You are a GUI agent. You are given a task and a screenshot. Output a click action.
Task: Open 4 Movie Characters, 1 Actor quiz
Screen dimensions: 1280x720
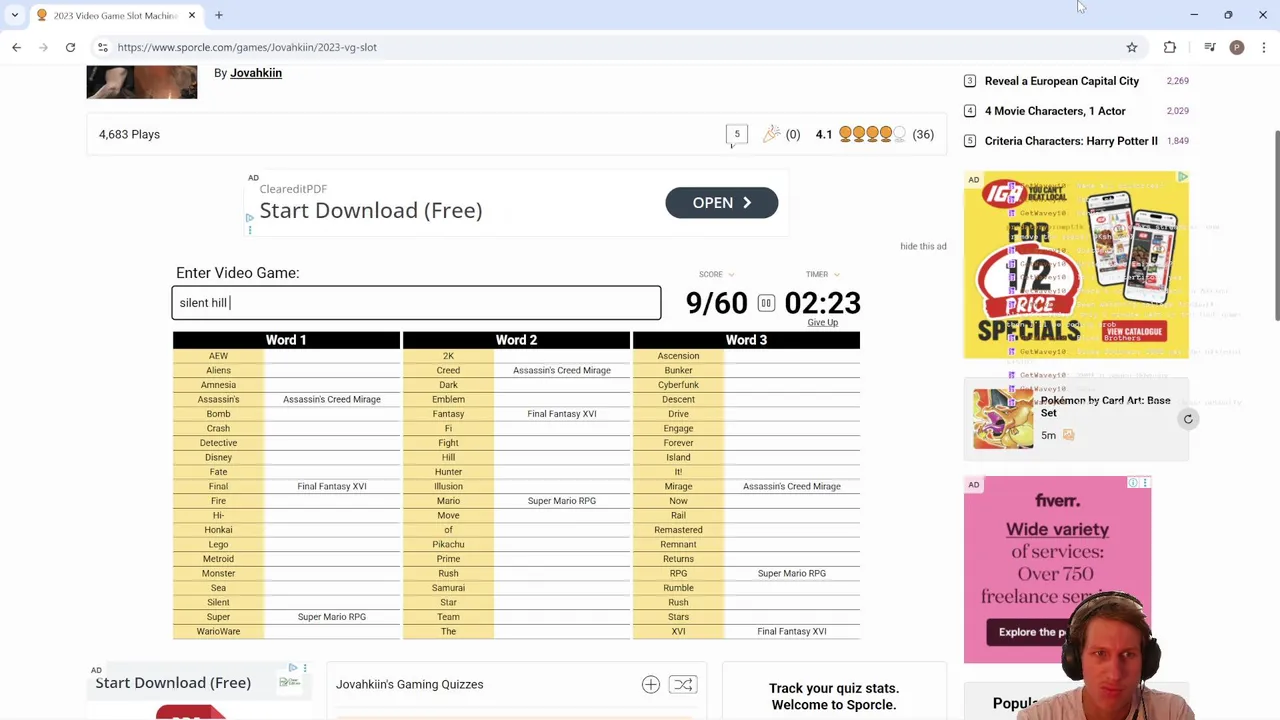pyautogui.click(x=1055, y=111)
